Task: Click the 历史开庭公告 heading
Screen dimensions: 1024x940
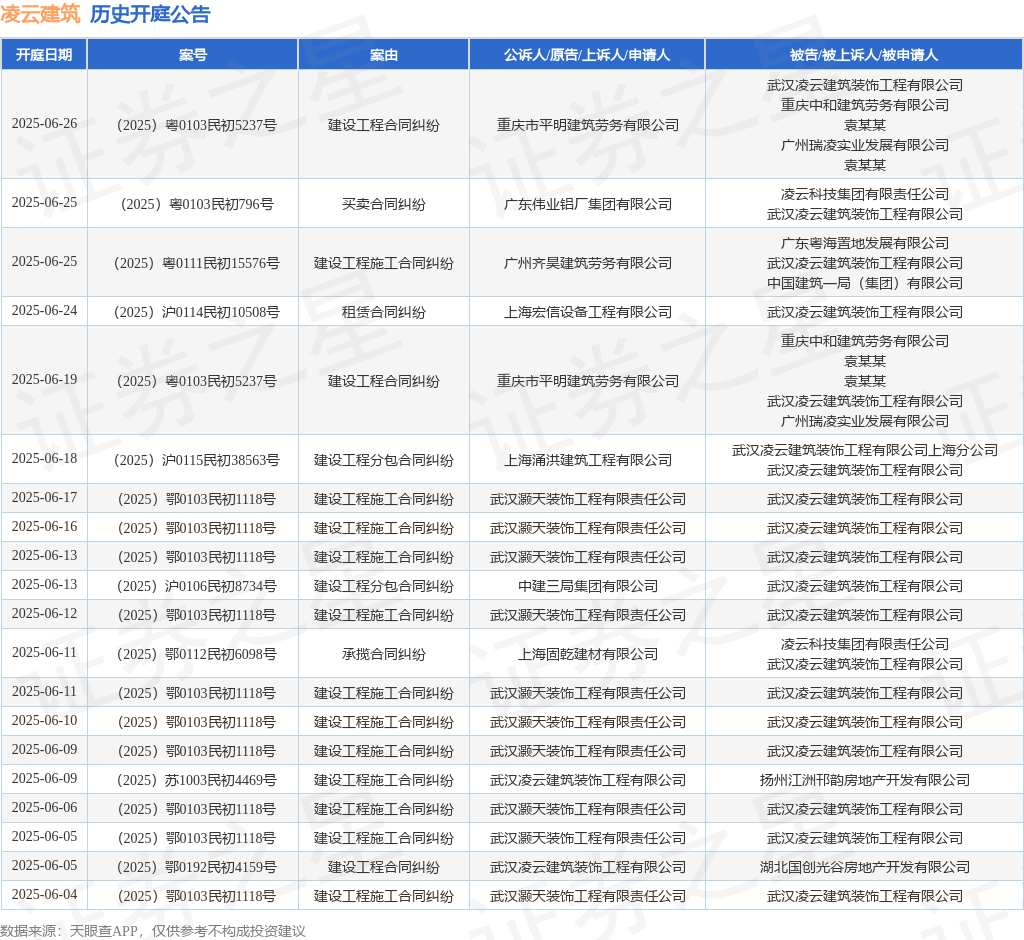Action: point(150,14)
